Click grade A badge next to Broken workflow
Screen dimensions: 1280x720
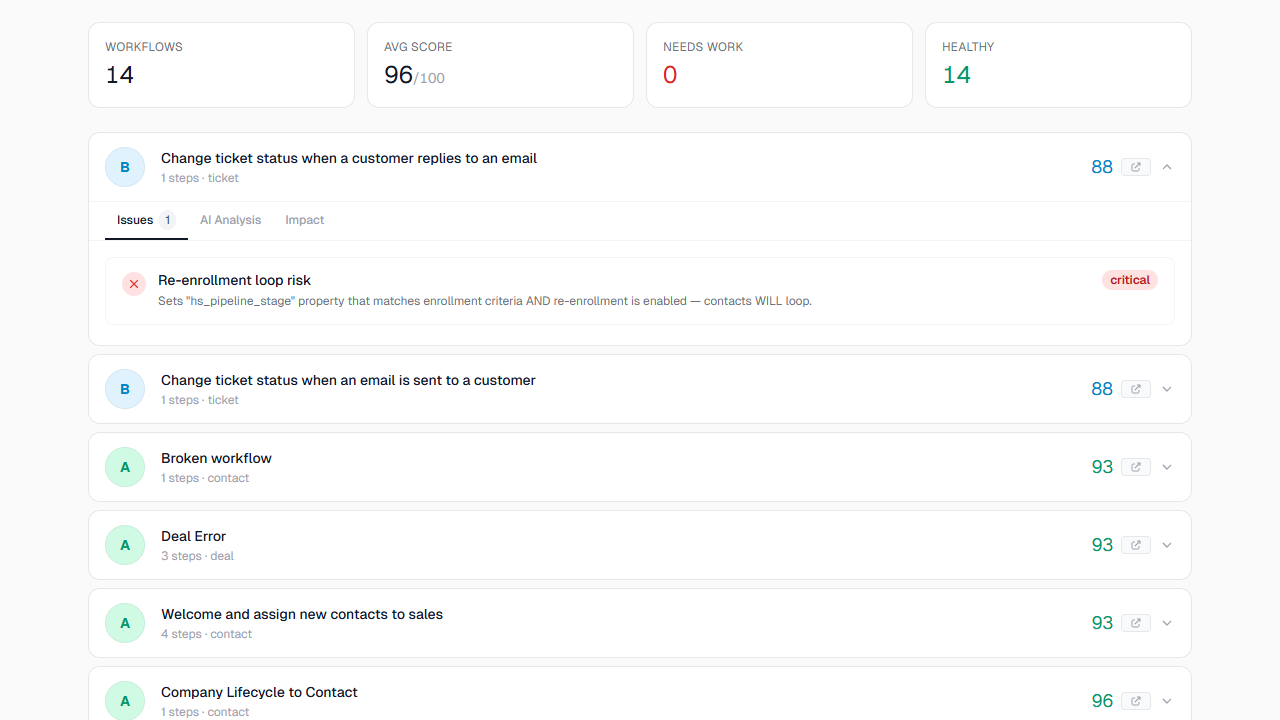tap(125, 467)
